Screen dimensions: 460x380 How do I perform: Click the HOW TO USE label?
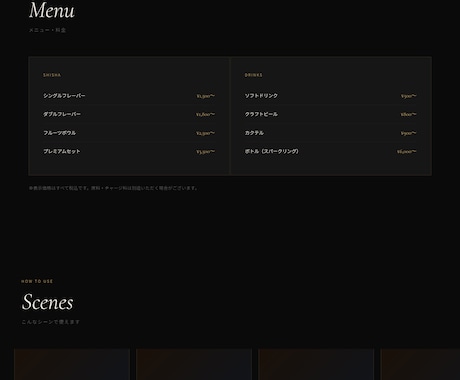[37, 281]
